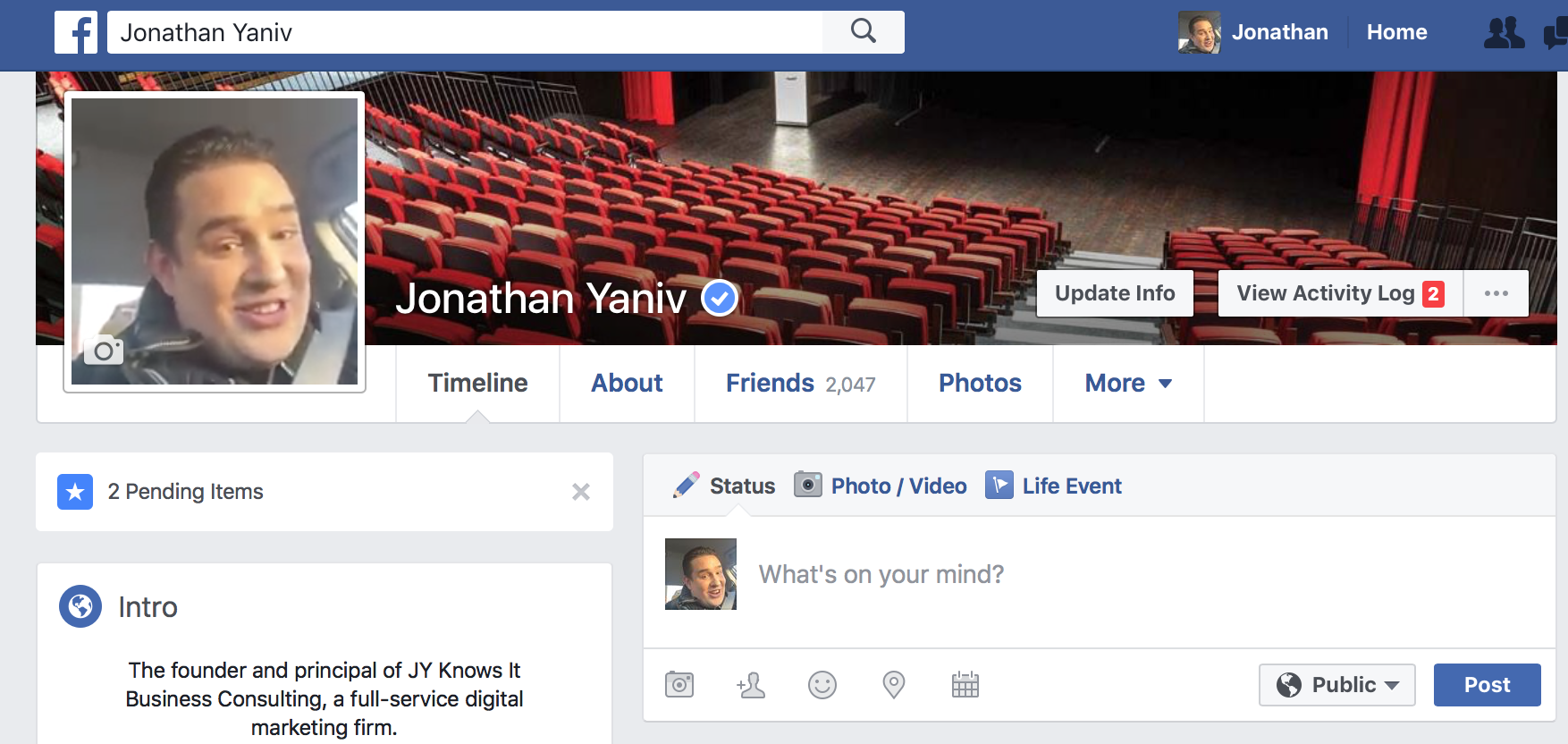The image size is (1568, 744).
Task: Select the Photo / Video composer tab
Action: pyautogui.click(x=881, y=486)
